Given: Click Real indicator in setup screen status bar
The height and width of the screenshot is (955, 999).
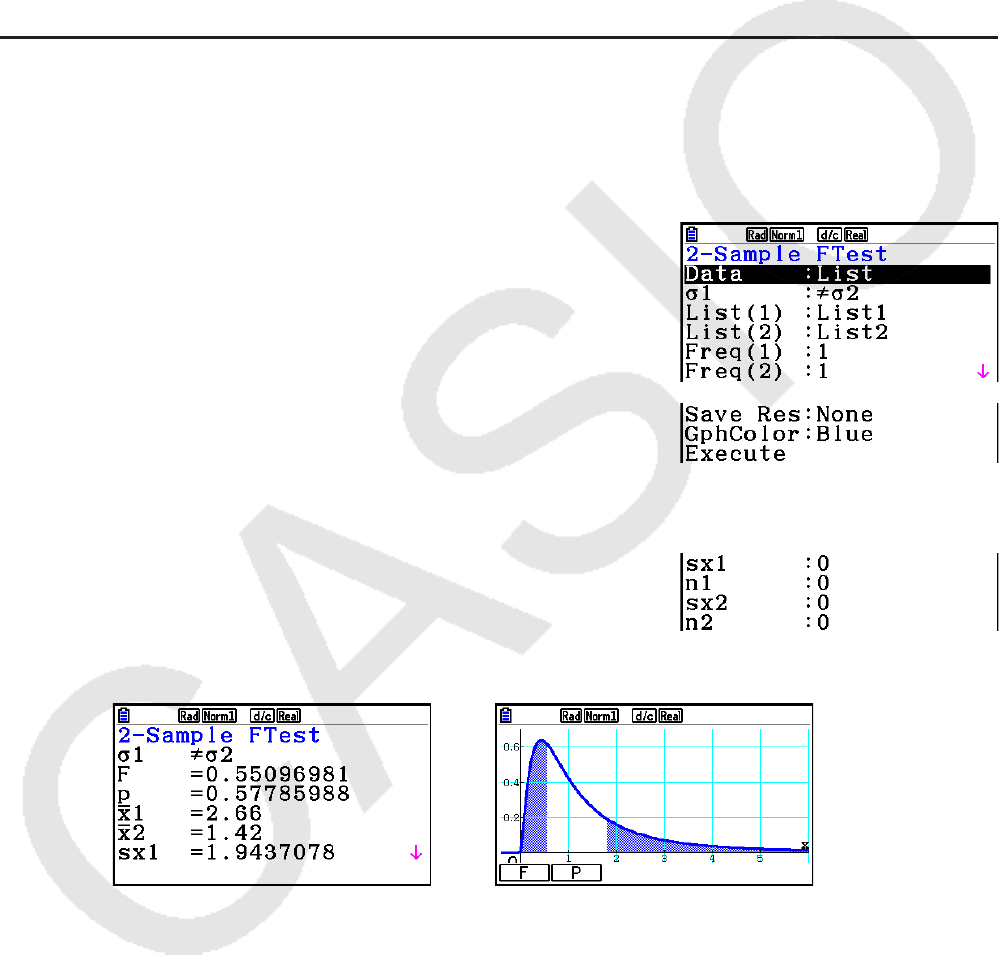Looking at the screenshot, I should [x=856, y=235].
